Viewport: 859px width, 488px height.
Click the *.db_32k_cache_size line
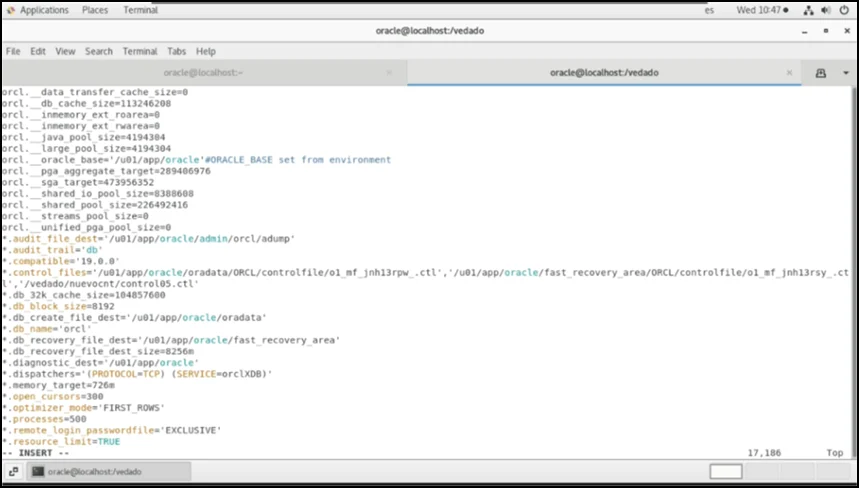(x=84, y=295)
